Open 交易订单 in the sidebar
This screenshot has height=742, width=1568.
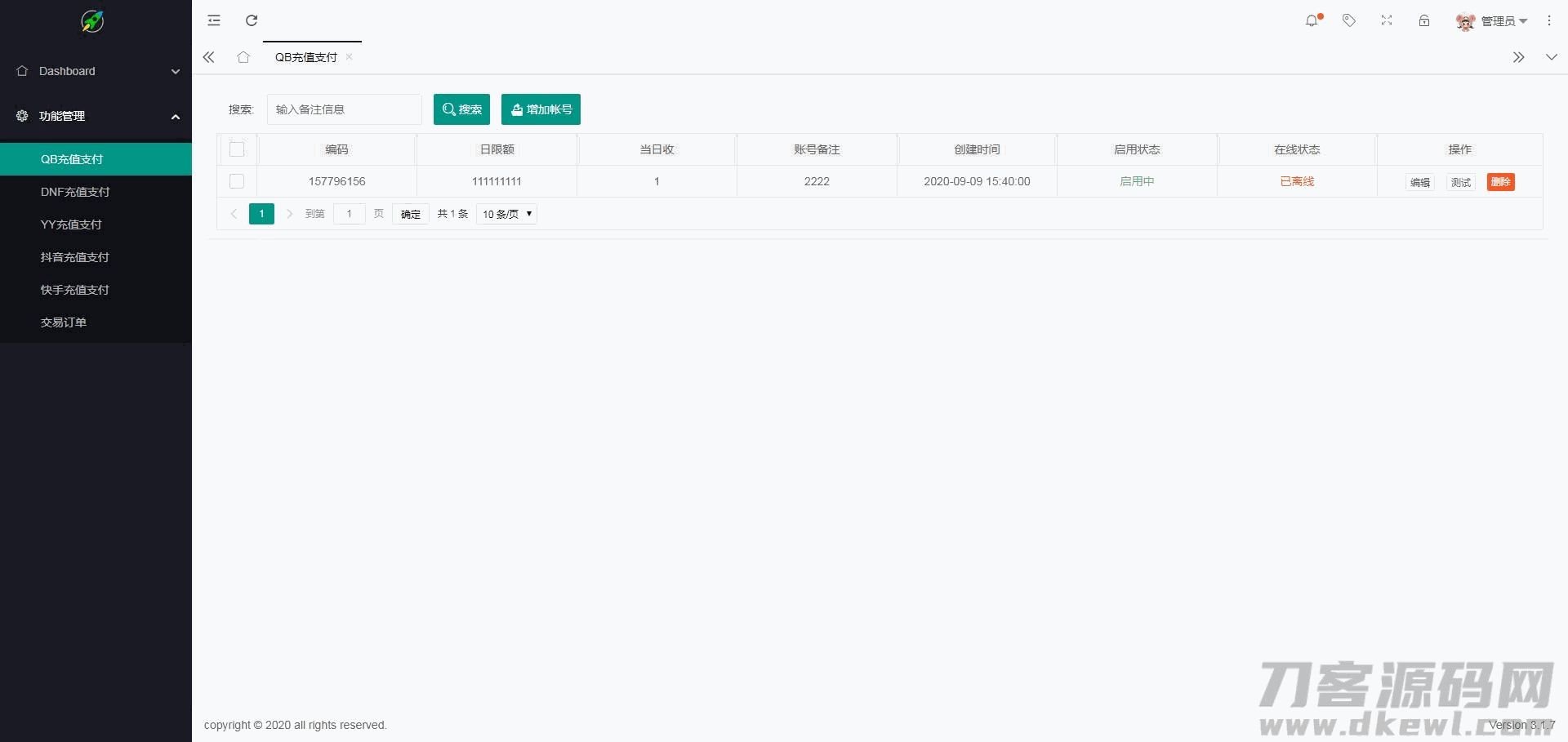click(64, 322)
